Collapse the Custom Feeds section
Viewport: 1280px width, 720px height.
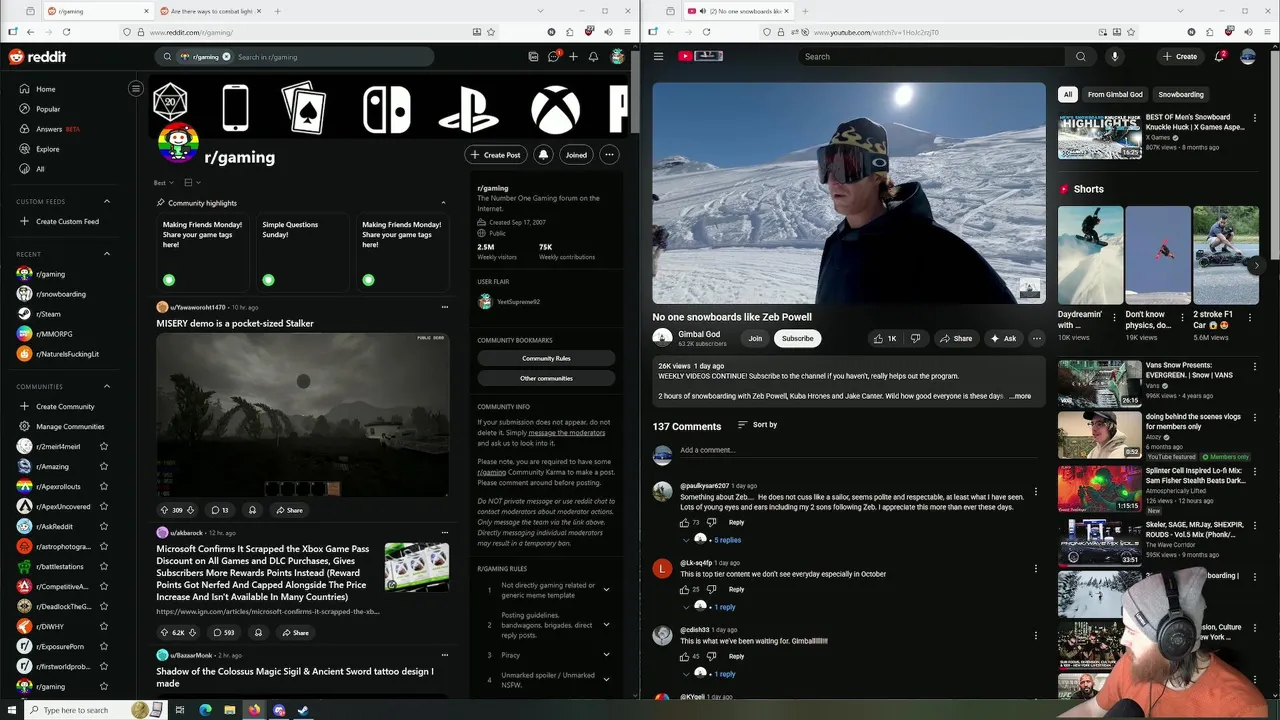(x=107, y=202)
